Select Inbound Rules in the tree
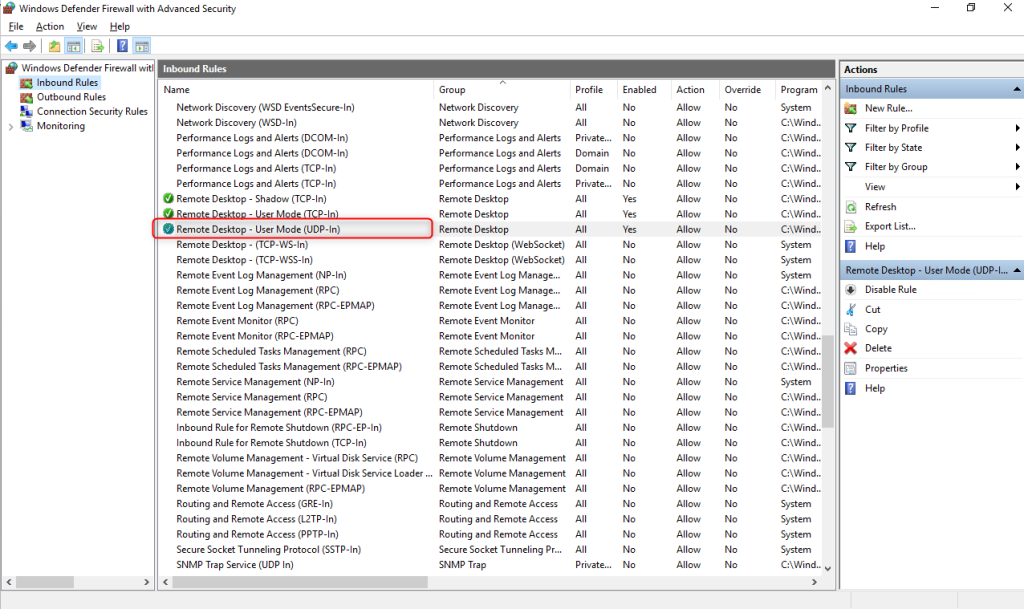Image resolution: width=1024 pixels, height=609 pixels. pos(67,82)
